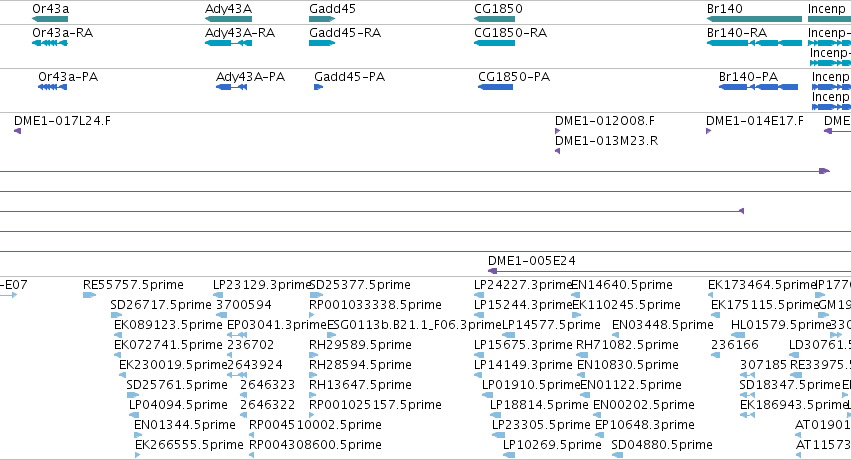This screenshot has width=851, height=460.
Task: Select the LP15675.3prime label
Action: (x=523, y=344)
